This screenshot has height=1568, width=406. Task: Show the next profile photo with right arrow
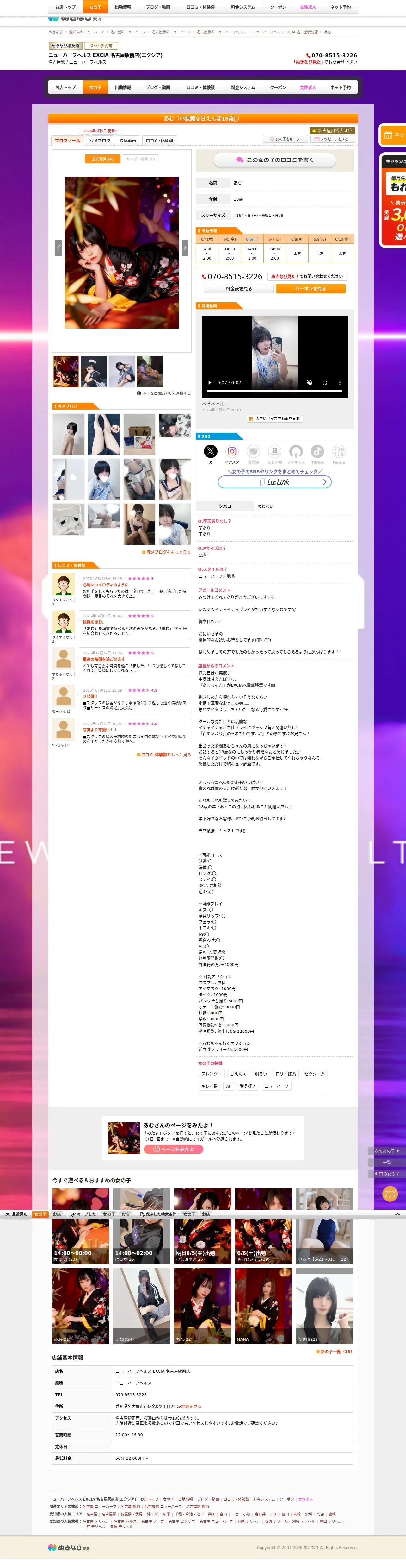[185, 247]
